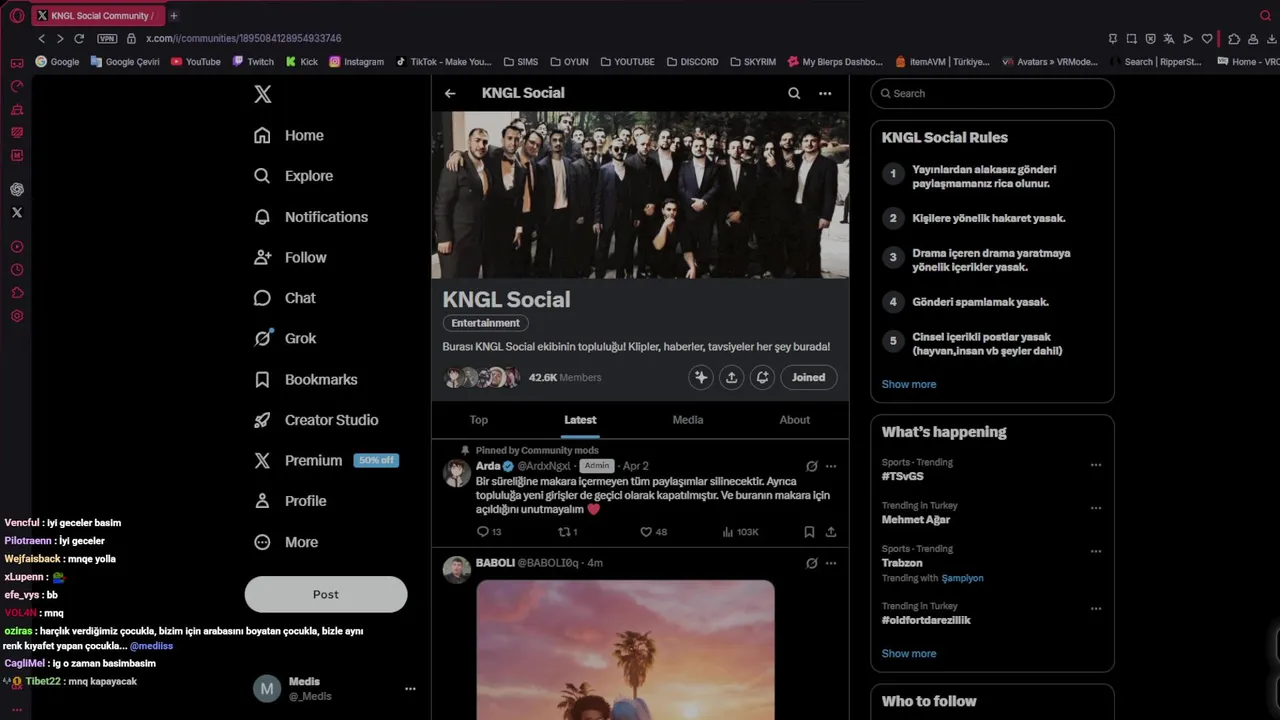Expand Show more under KNGL Social Rules
Image resolution: width=1280 pixels, height=720 pixels.
pos(909,384)
